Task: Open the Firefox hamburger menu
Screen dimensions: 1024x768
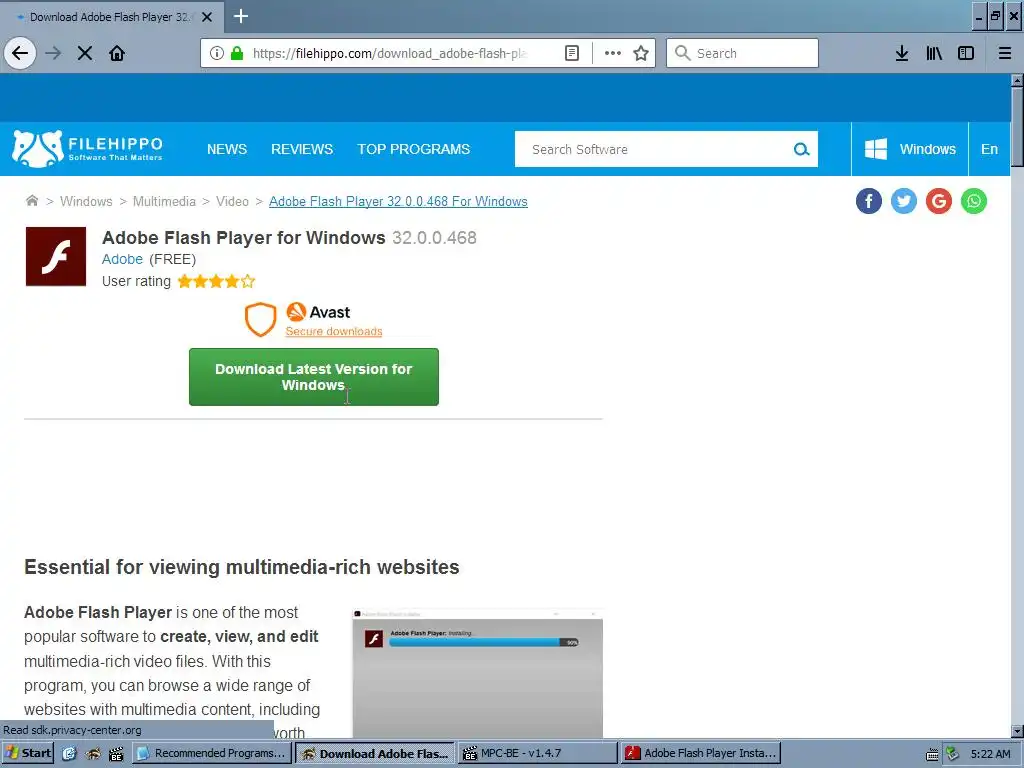Action: pyautogui.click(x=1005, y=53)
